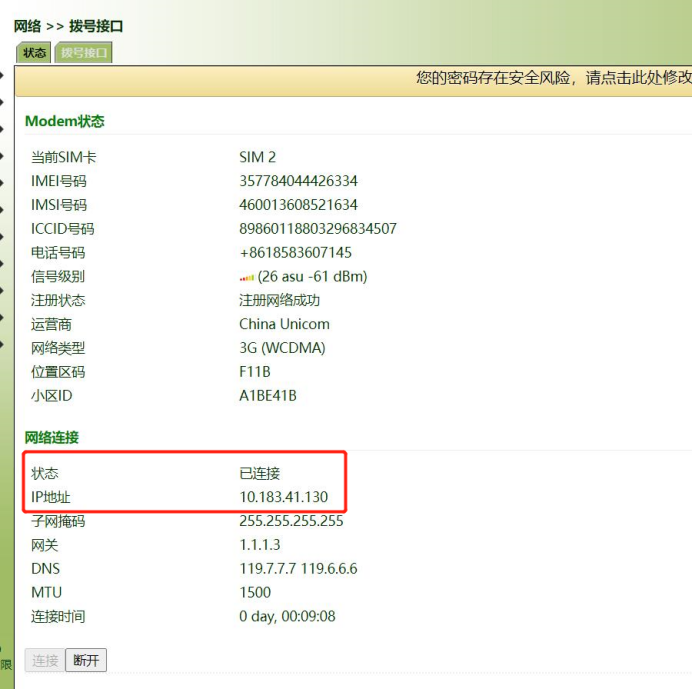Click the Modem状态 section heading
This screenshot has width=693, height=690.
64,121
